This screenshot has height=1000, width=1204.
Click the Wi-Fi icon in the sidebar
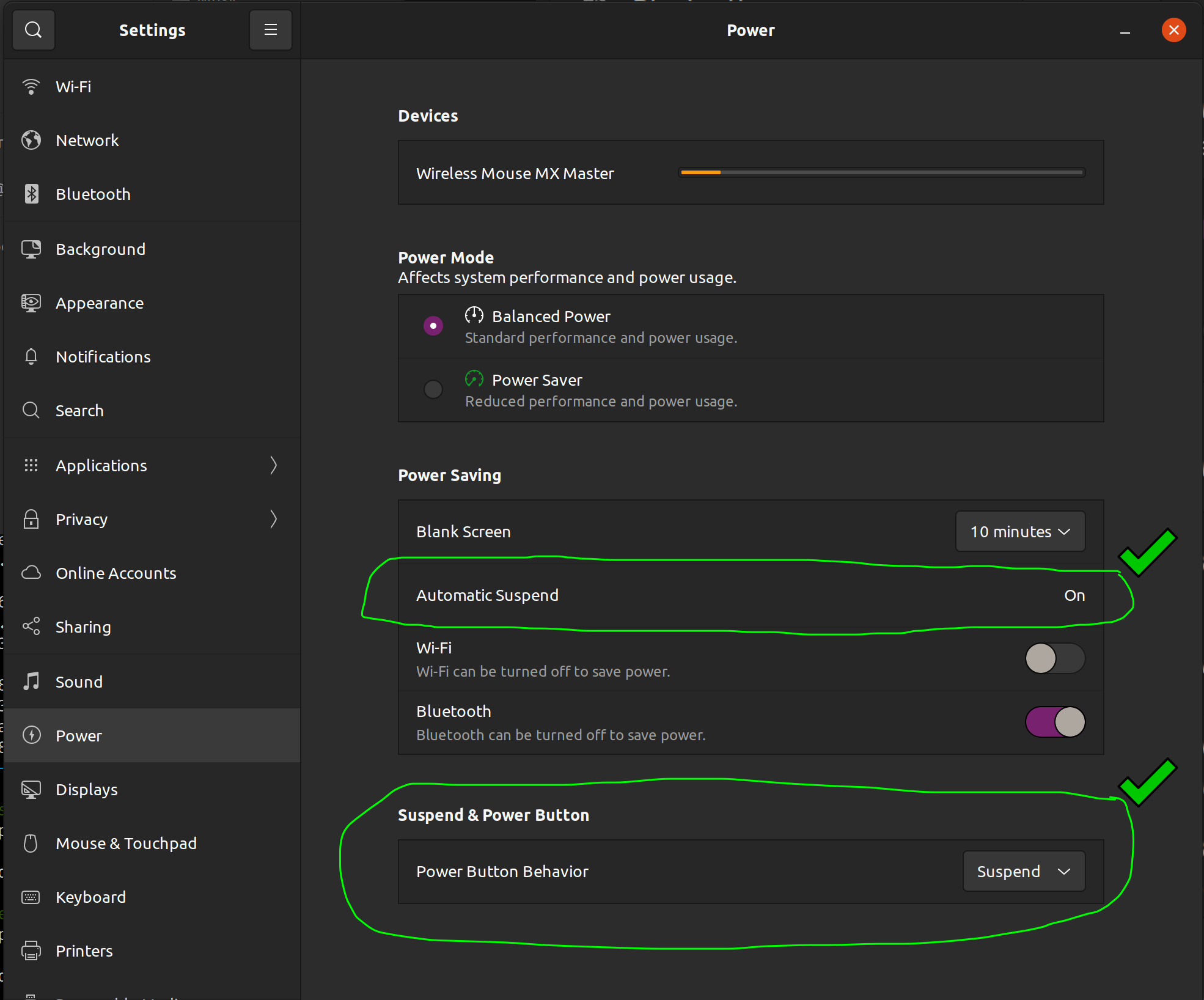pos(31,87)
